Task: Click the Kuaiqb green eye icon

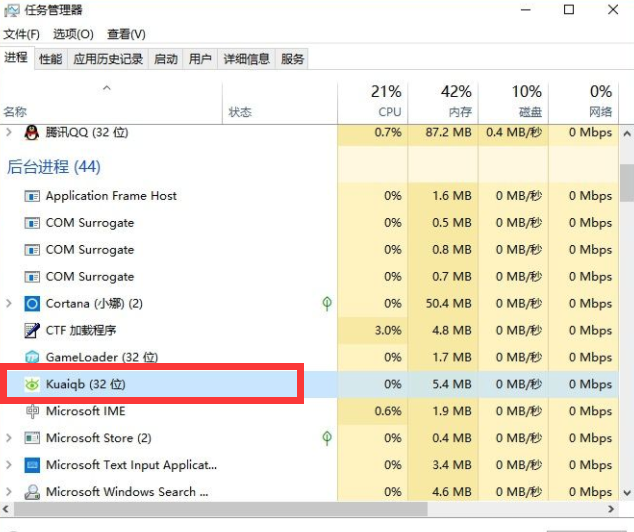Action: 32,384
